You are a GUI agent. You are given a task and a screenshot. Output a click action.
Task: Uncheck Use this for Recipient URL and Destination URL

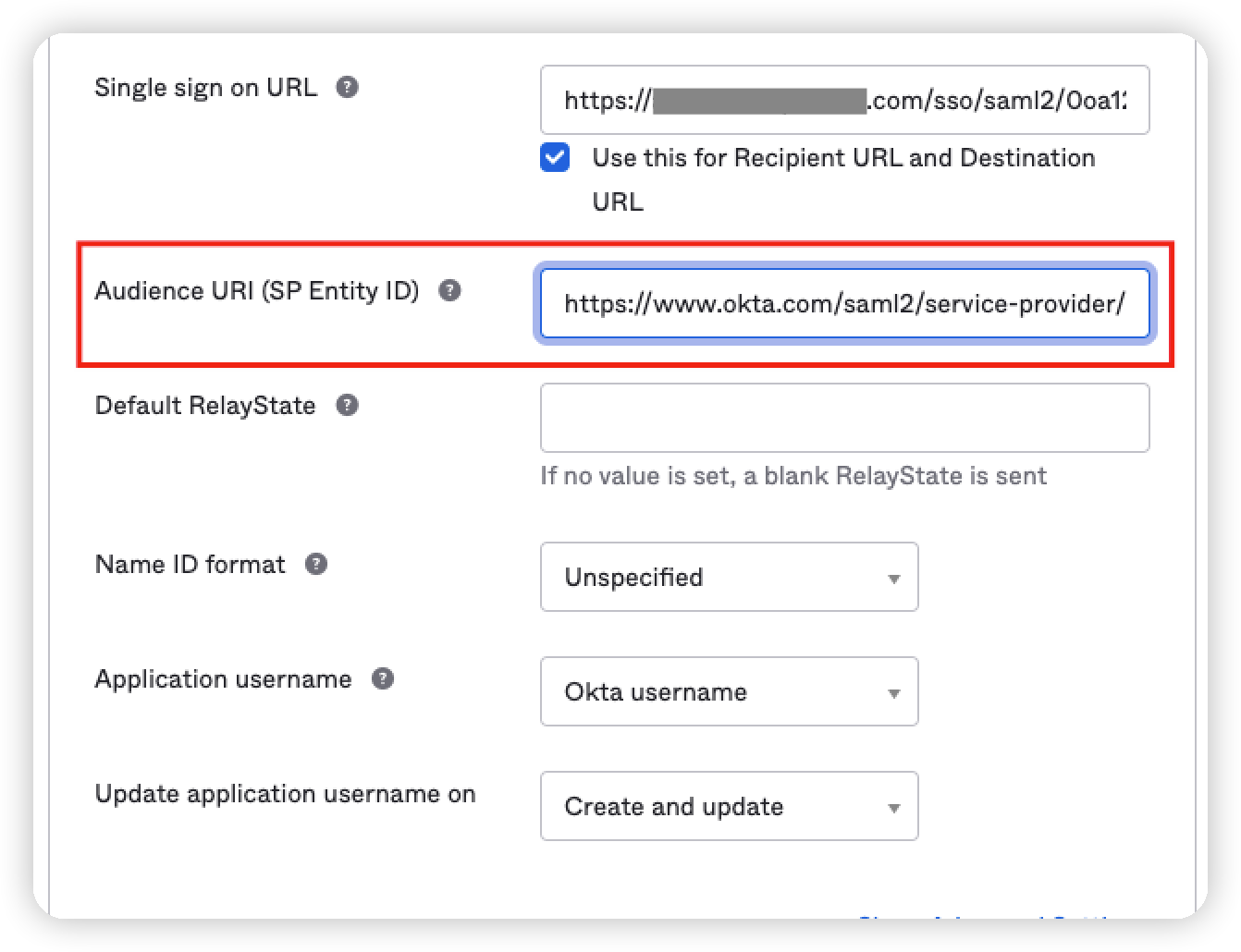tap(555, 157)
